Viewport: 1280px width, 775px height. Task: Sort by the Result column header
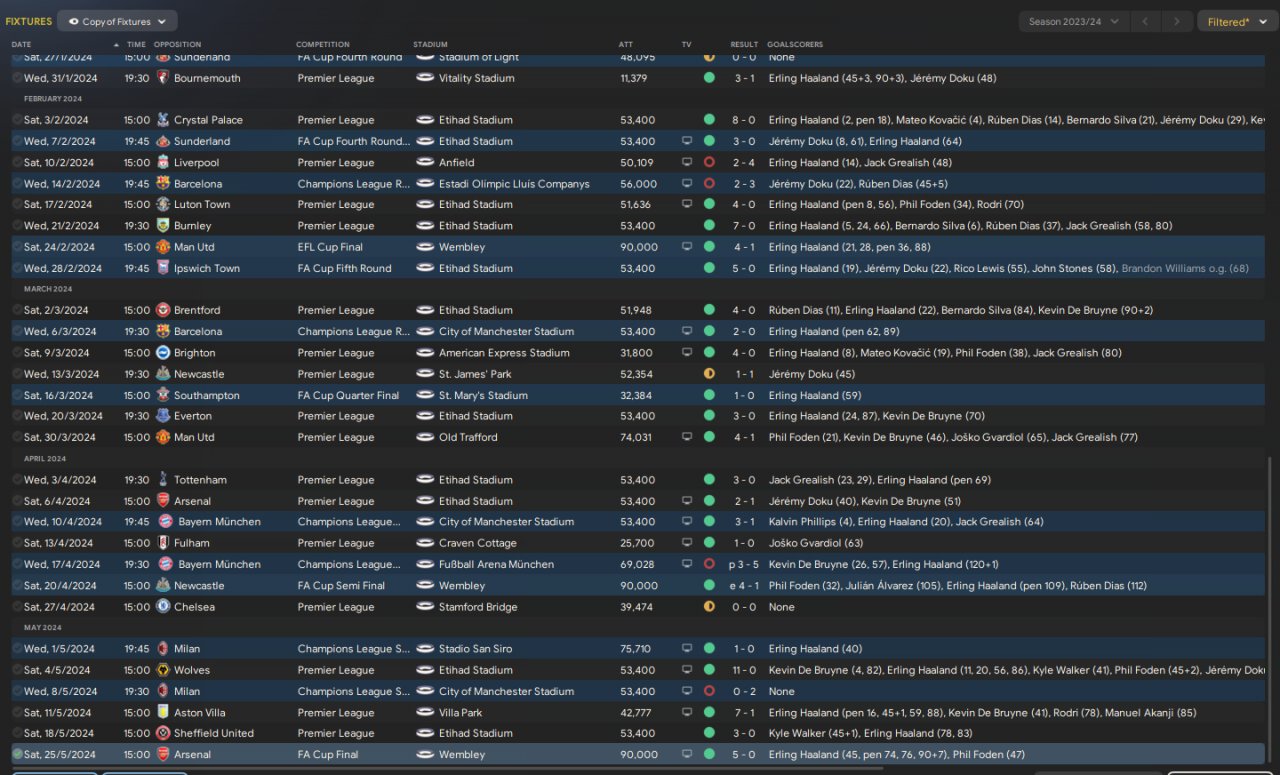[744, 44]
